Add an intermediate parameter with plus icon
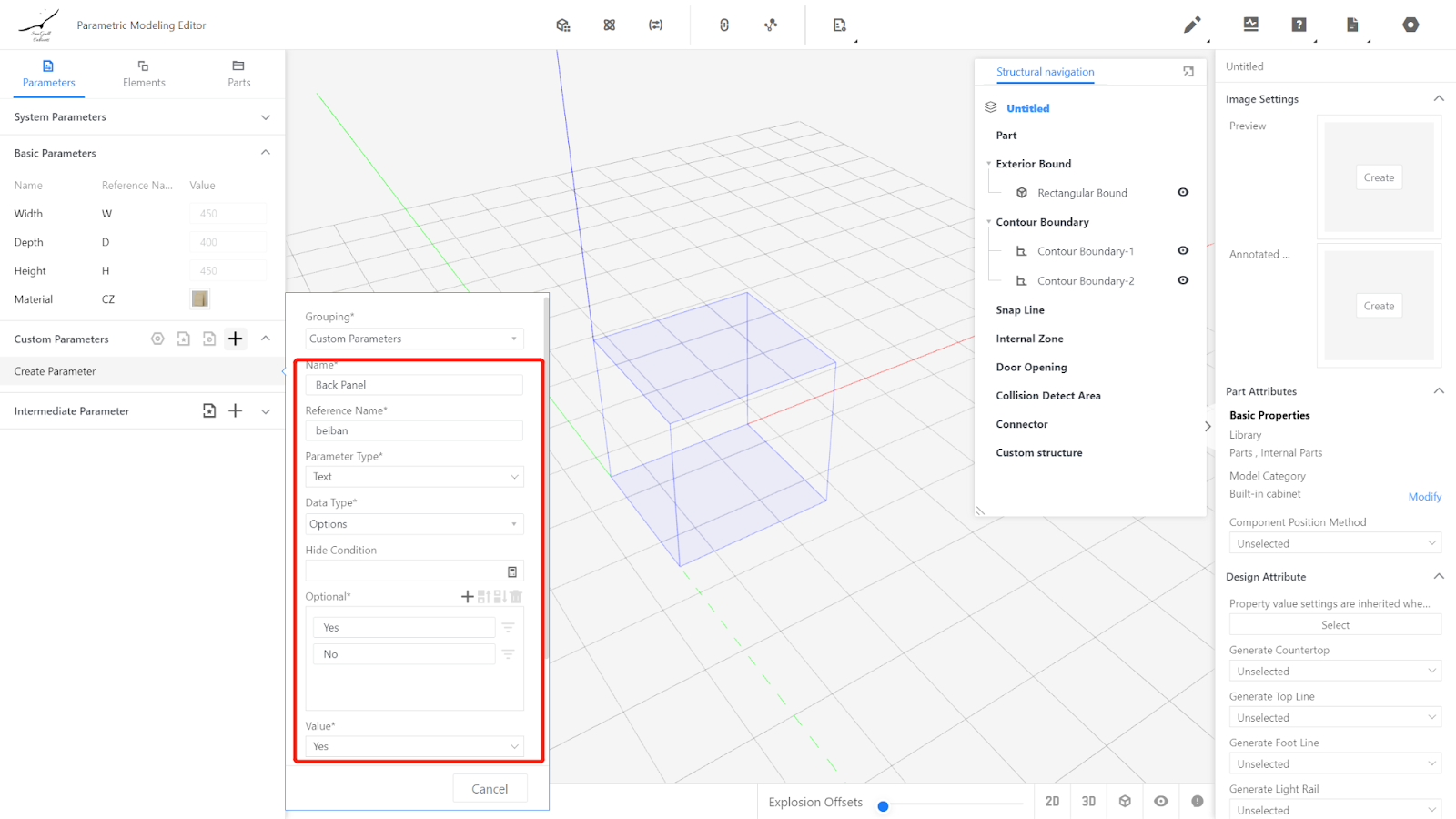The image size is (1456, 819). pos(235,410)
